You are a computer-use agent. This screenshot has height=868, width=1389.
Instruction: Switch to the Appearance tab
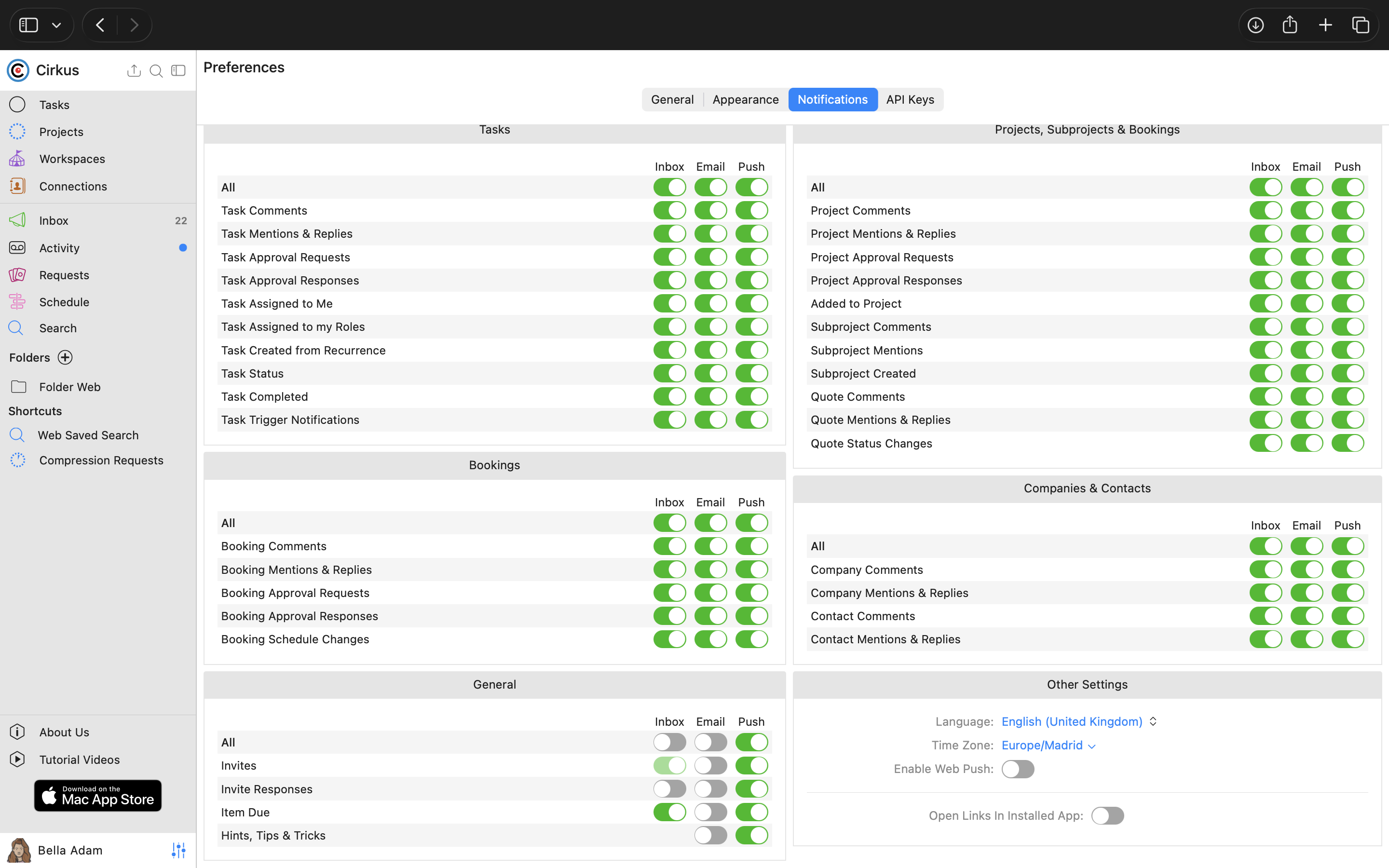click(745, 99)
